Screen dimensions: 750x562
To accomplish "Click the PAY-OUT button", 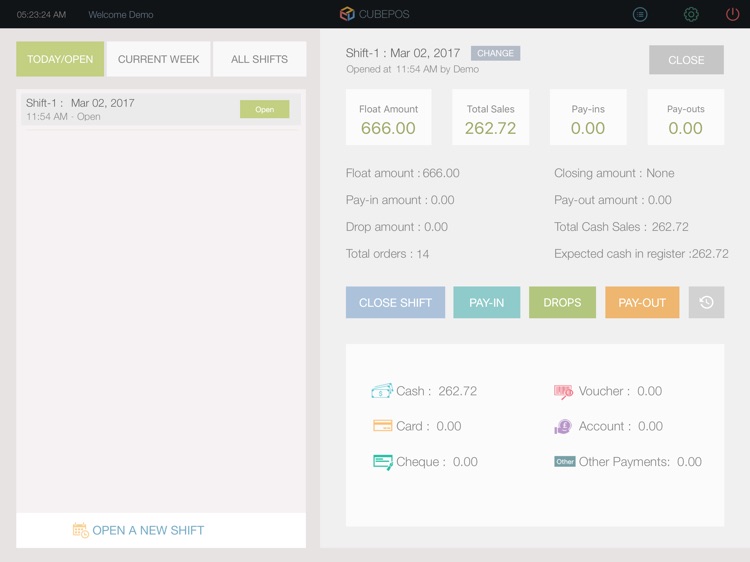I will [642, 302].
